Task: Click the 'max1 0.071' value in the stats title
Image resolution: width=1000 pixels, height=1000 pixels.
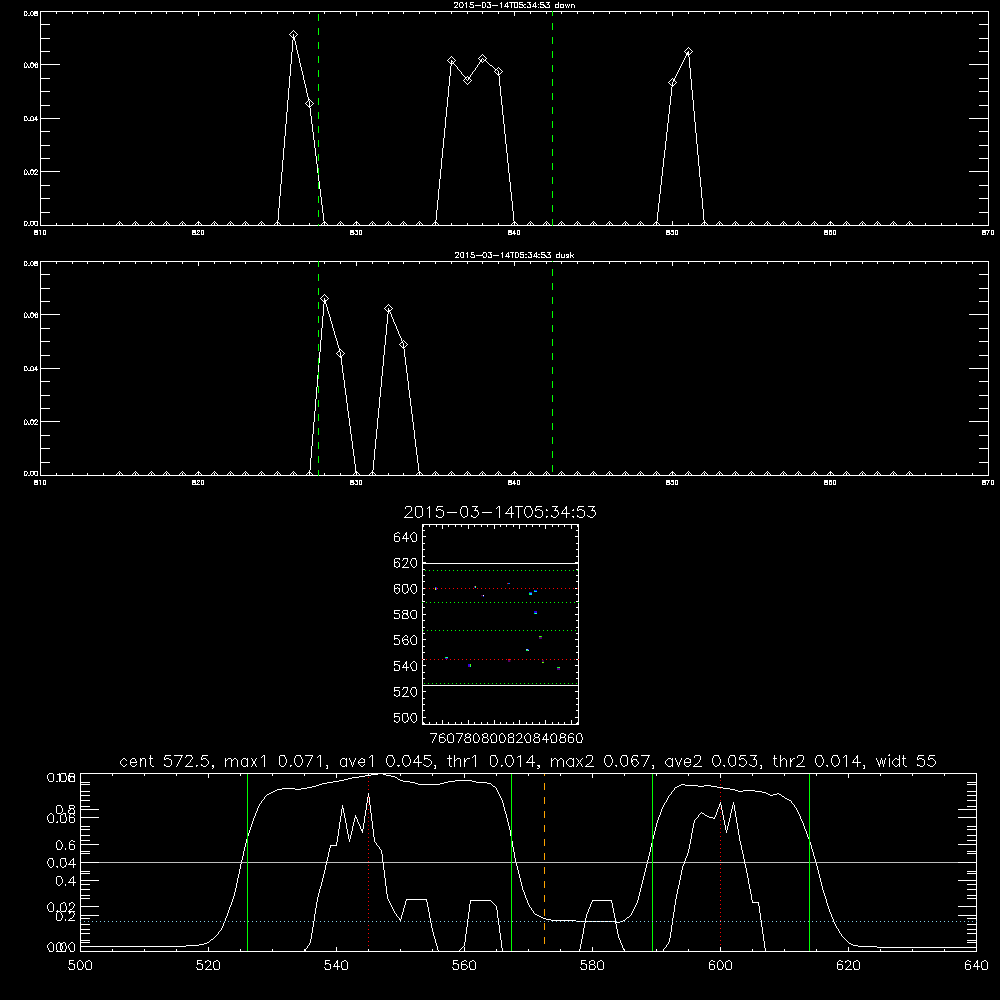Action: [276, 761]
